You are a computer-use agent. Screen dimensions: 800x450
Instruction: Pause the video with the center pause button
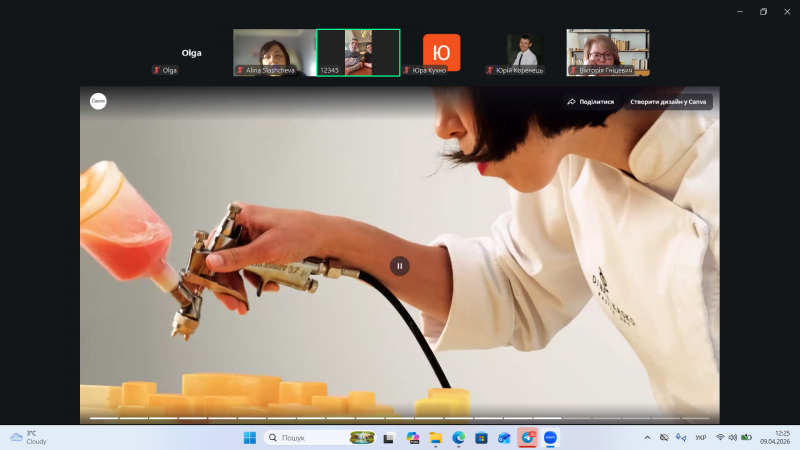tap(399, 265)
